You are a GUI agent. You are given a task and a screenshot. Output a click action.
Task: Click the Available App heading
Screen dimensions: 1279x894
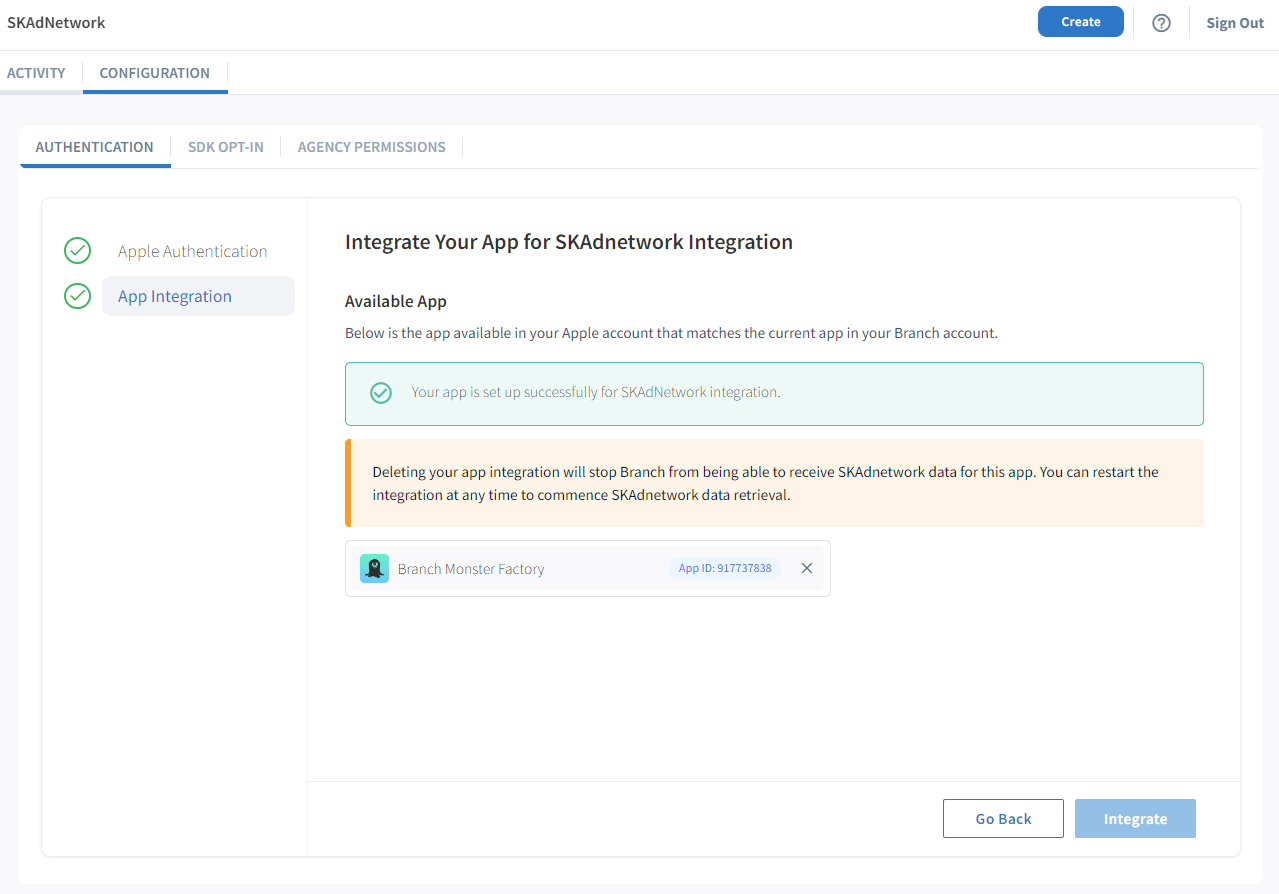pyautogui.click(x=396, y=301)
